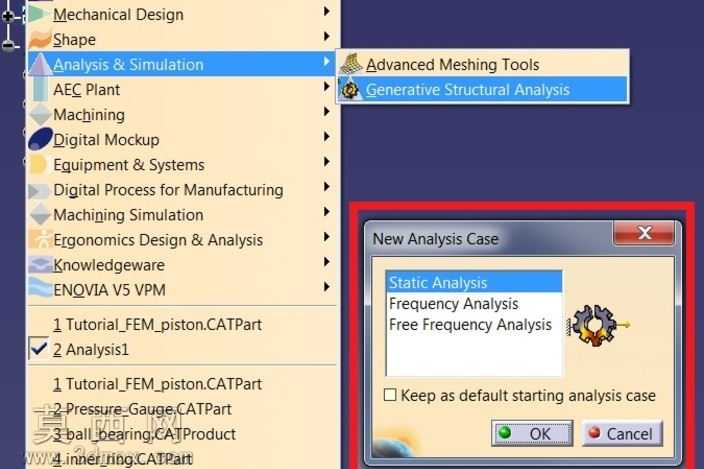Image resolution: width=704 pixels, height=469 pixels.
Task: Open the Machining Simulation menu entry
Action: tap(182, 215)
